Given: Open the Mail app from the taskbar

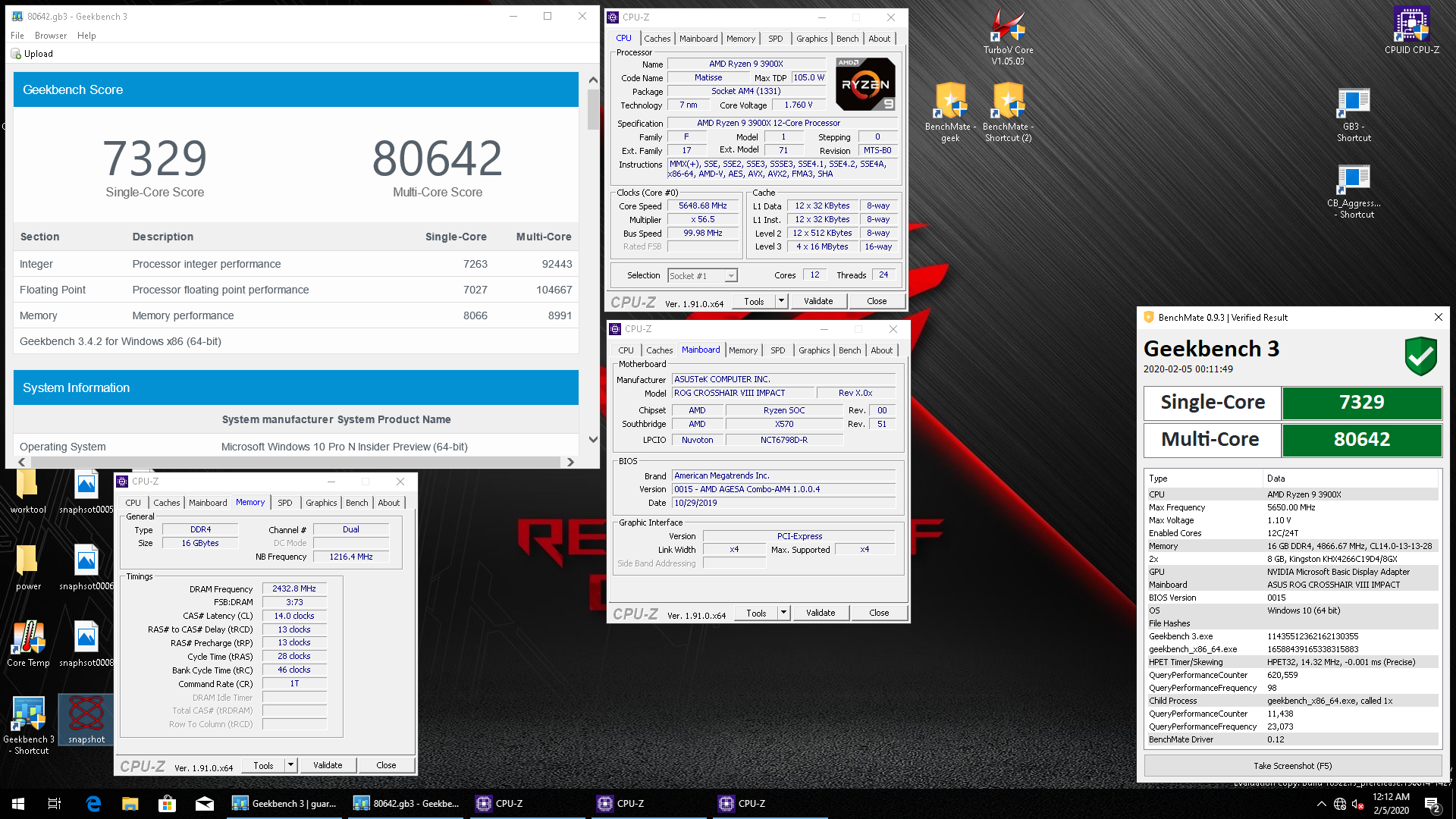Looking at the screenshot, I should (205, 804).
